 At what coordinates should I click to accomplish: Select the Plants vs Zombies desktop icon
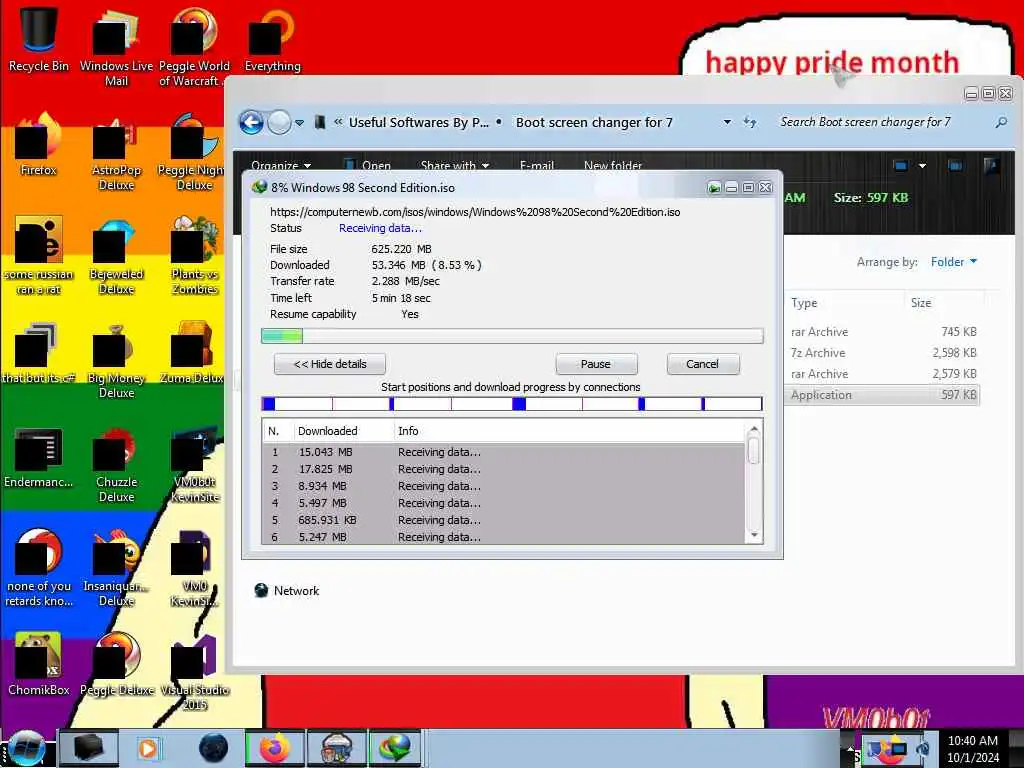click(195, 256)
